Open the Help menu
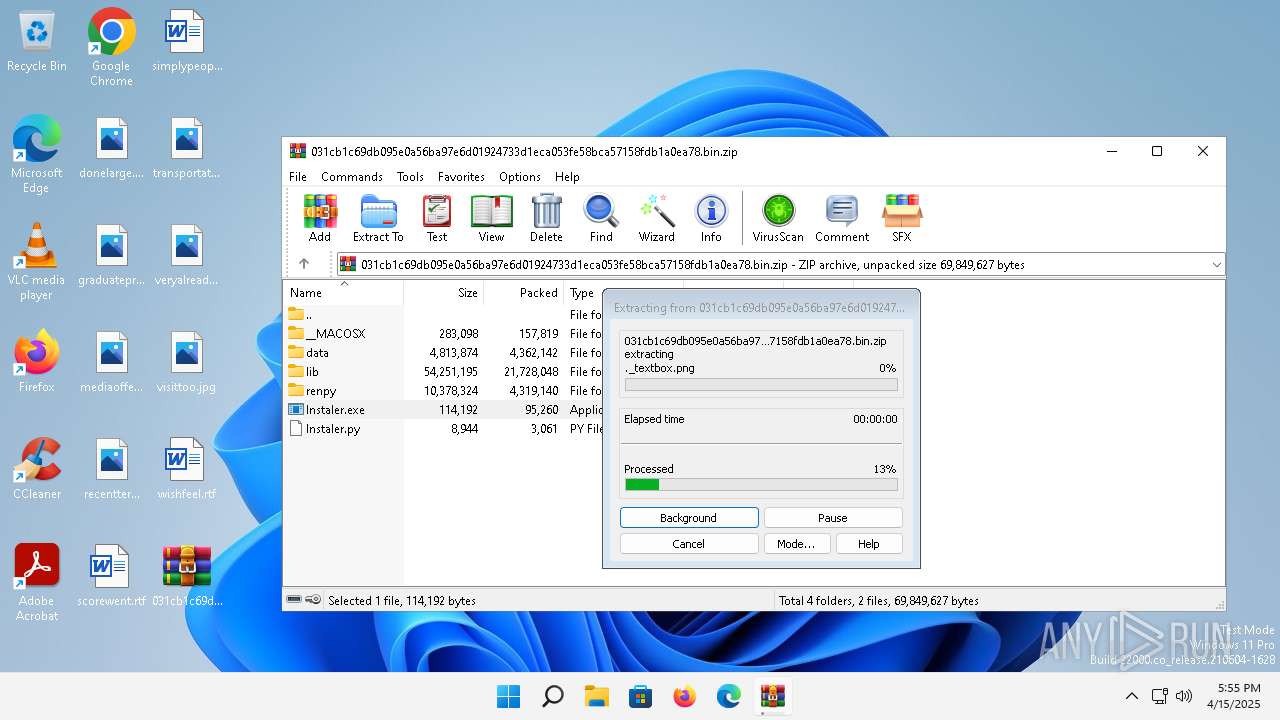The image size is (1280, 720). click(567, 177)
